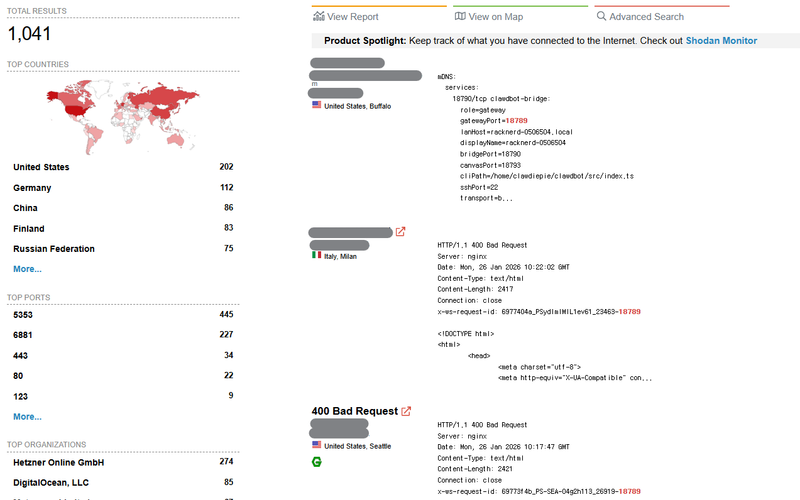Click the green circular icon under Seattle result
This screenshot has width=800, height=500.
point(317,462)
